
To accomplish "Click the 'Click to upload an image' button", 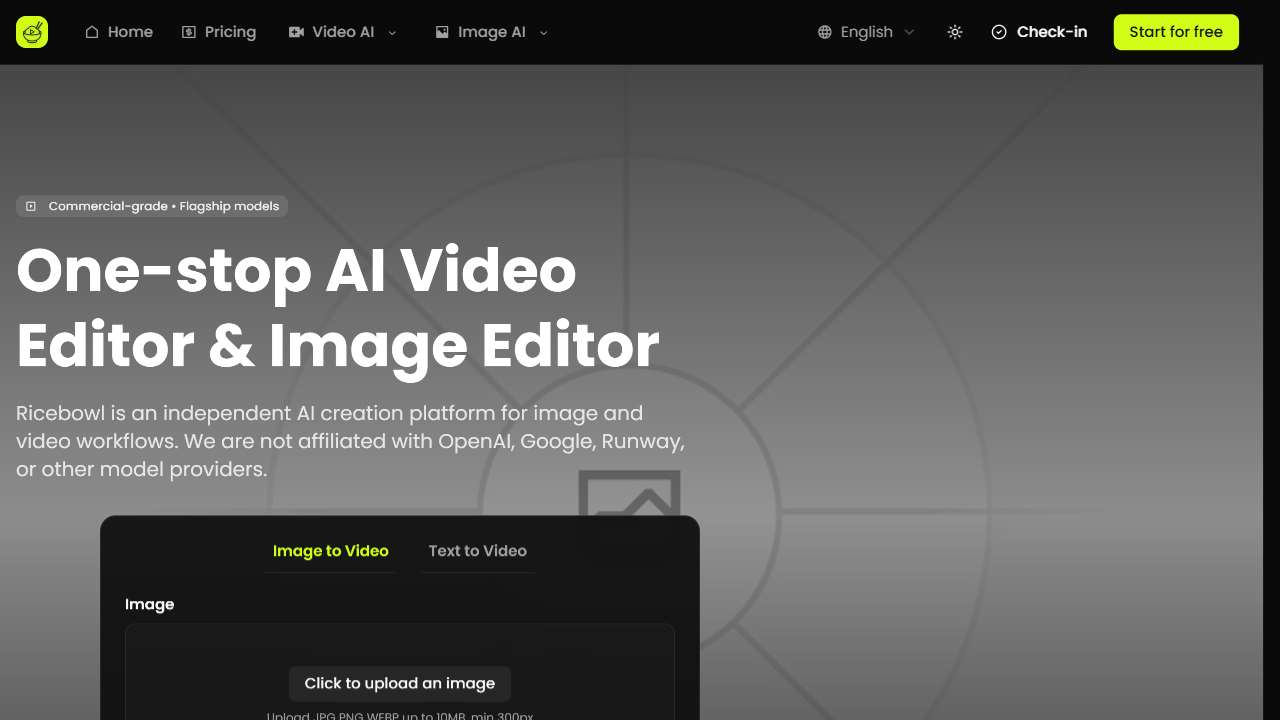I will click(x=400, y=683).
